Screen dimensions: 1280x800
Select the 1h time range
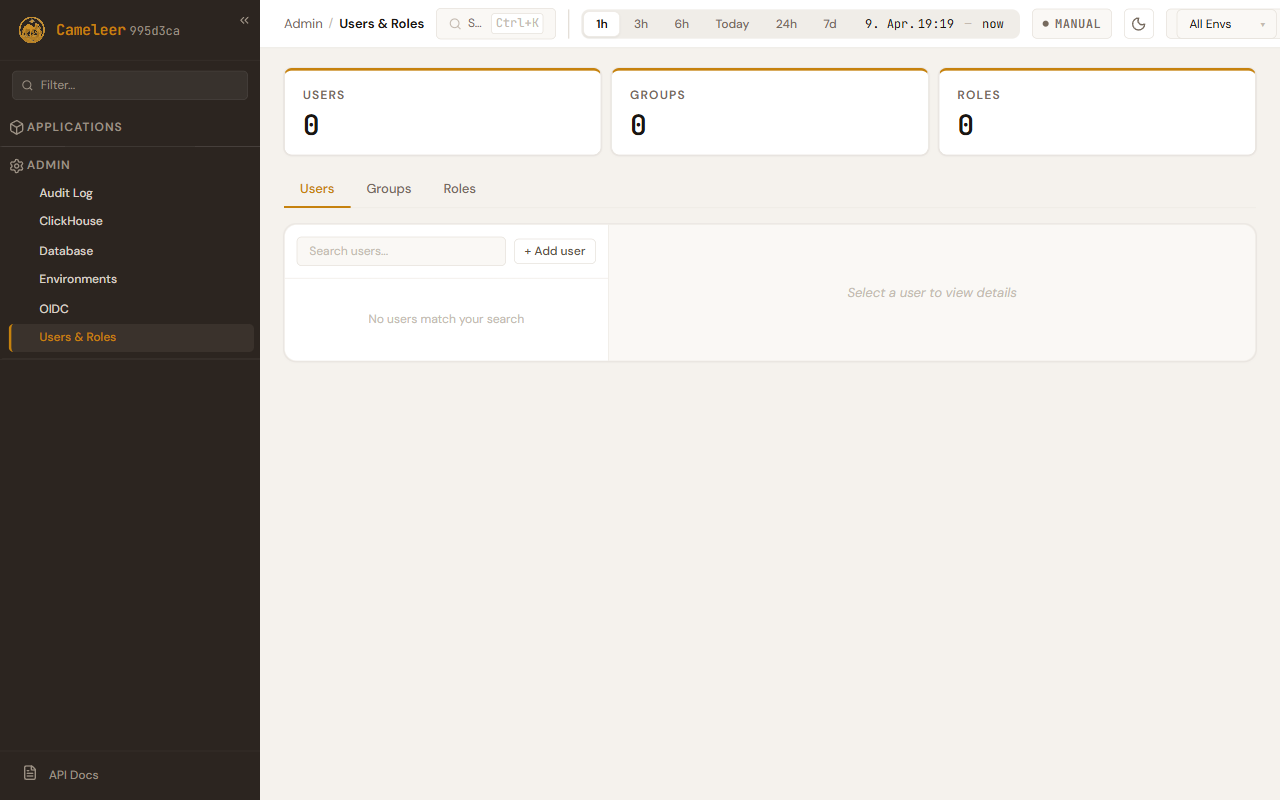point(602,24)
